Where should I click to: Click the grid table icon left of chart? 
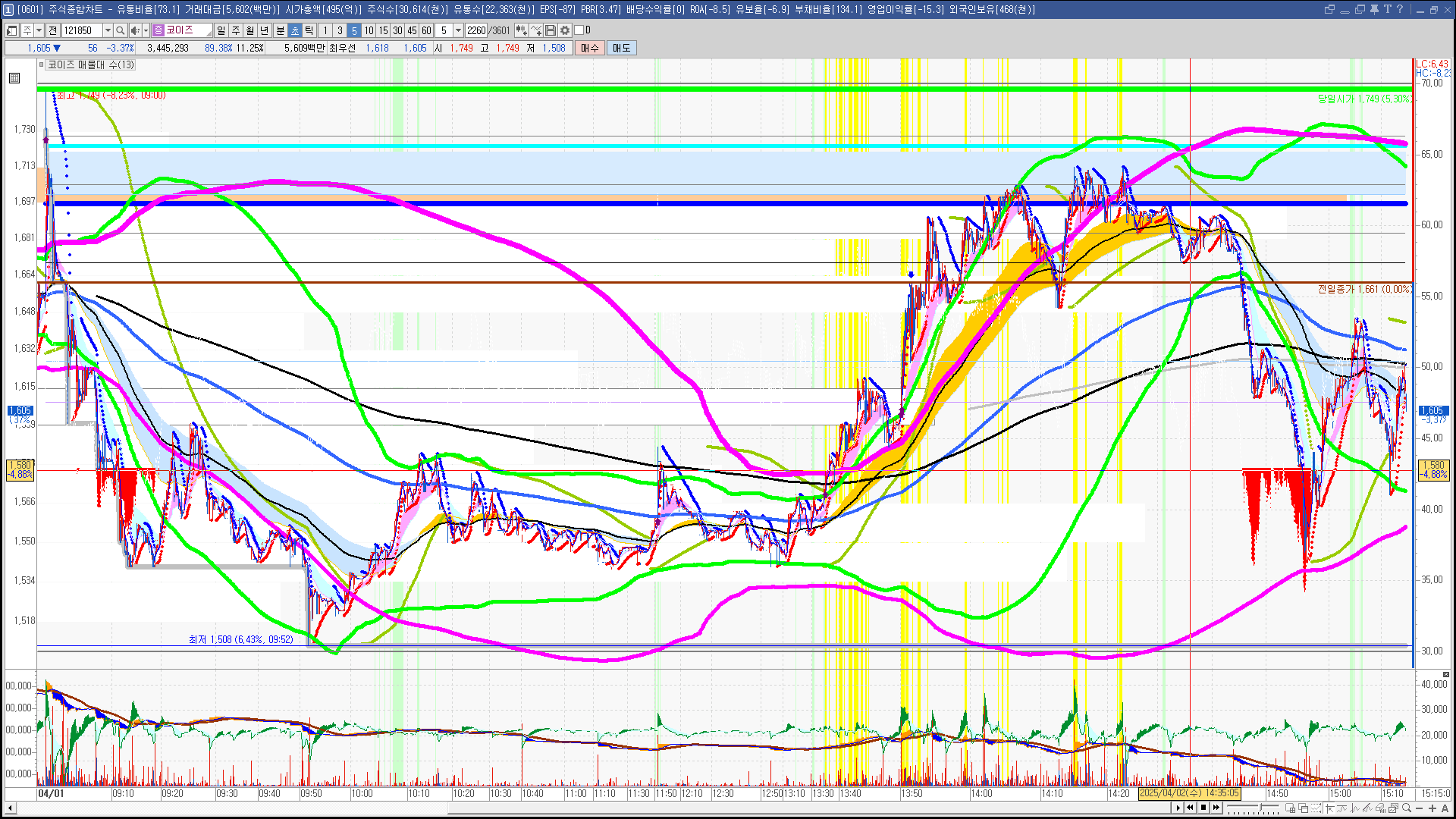point(14,78)
